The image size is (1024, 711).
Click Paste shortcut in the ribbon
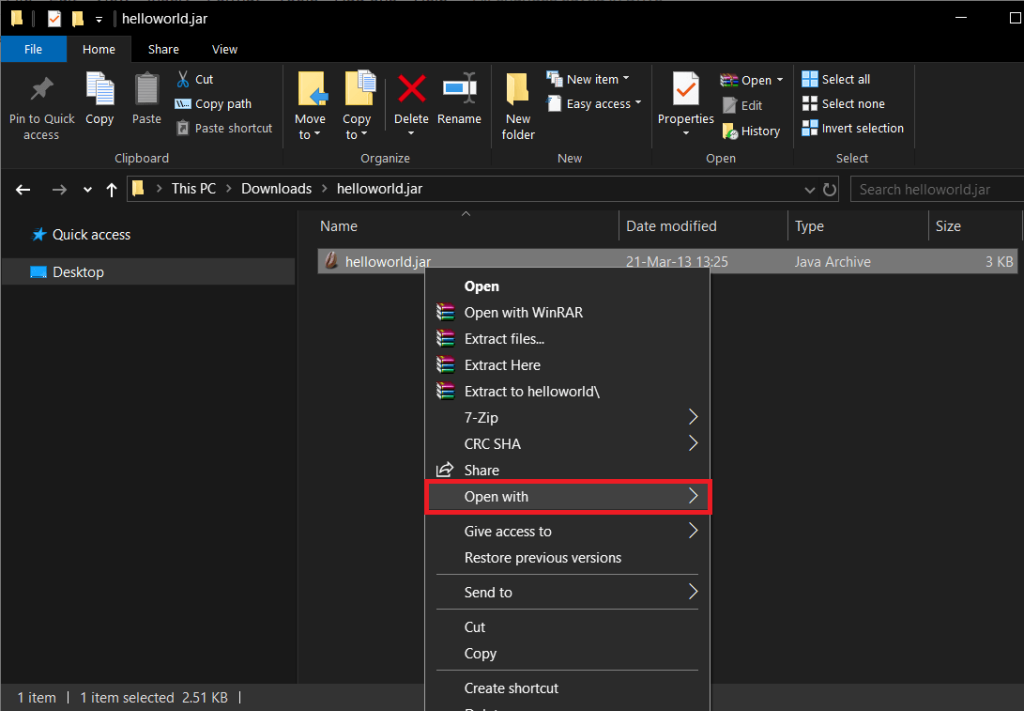tap(224, 129)
